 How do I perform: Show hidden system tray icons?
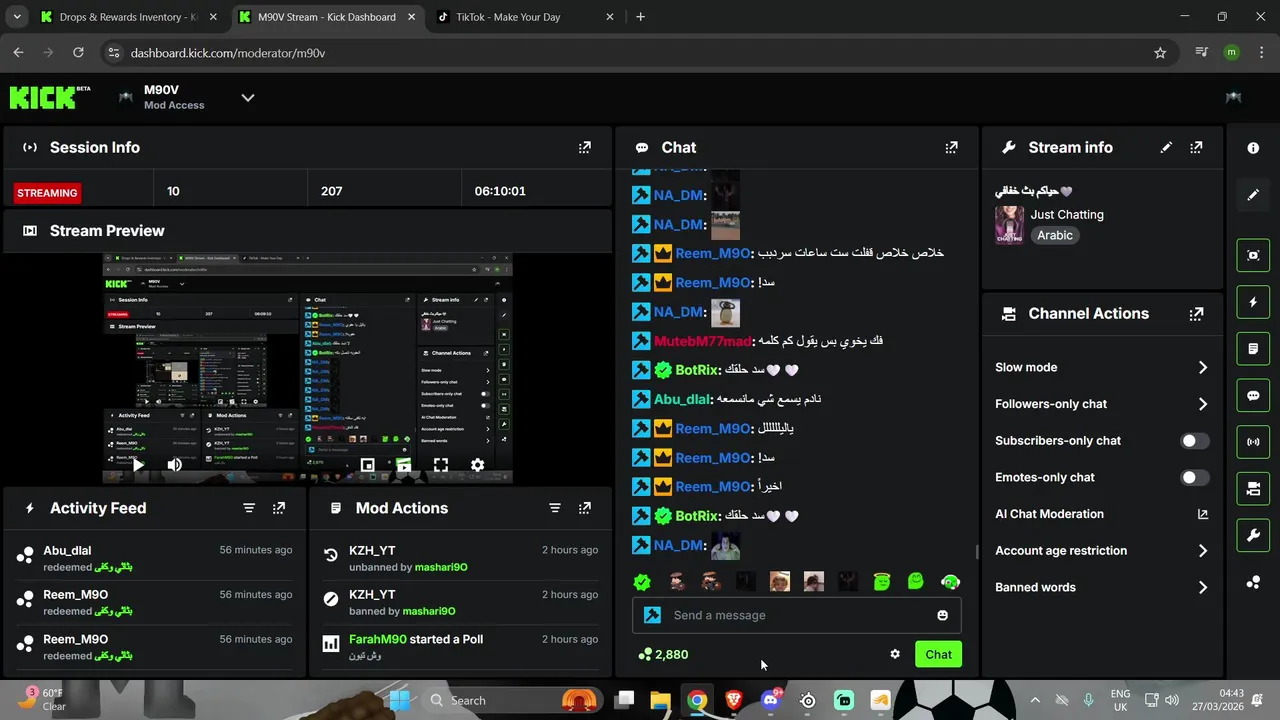tap(1034, 700)
